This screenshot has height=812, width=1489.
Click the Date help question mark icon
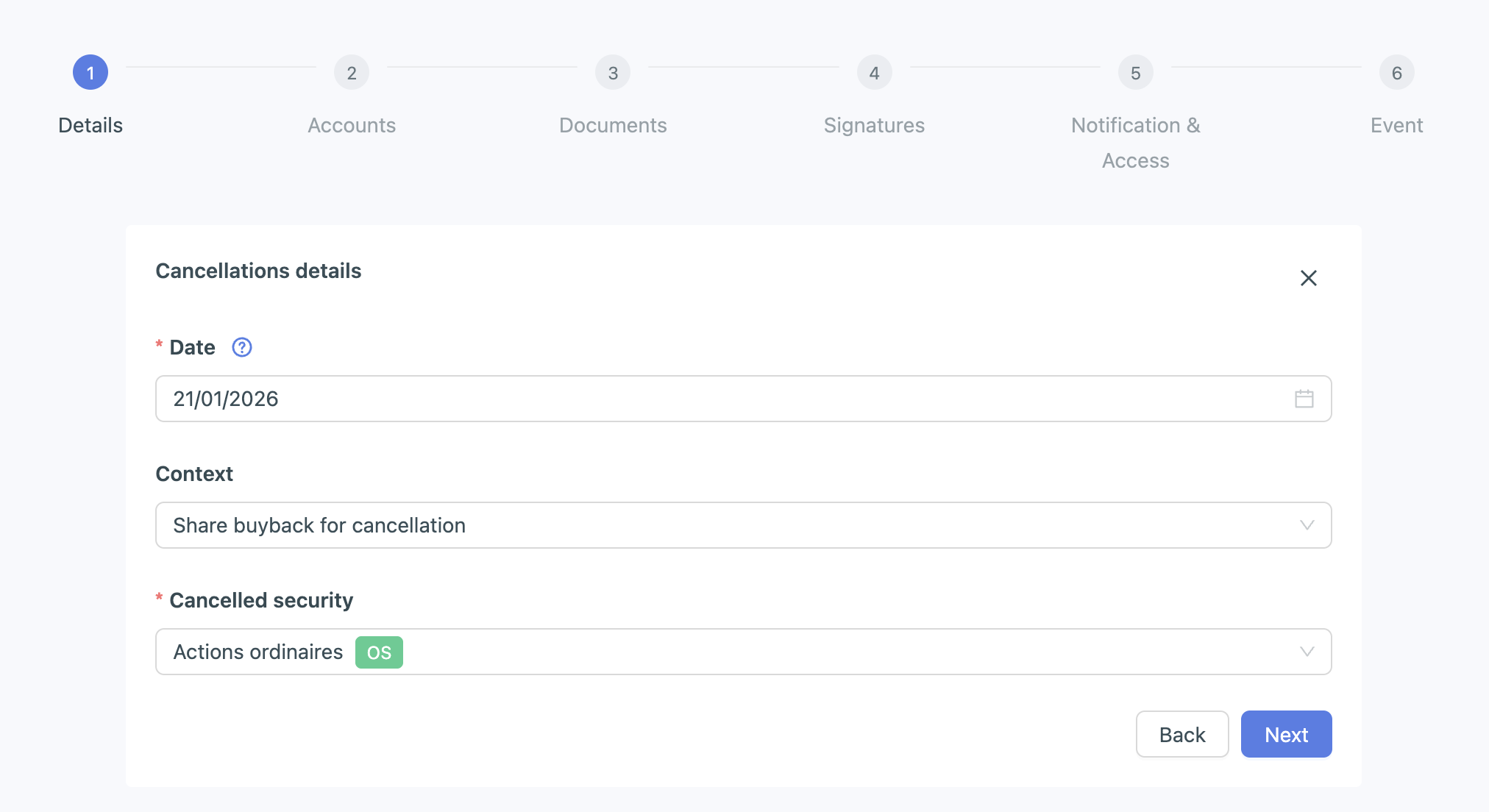pyautogui.click(x=242, y=347)
